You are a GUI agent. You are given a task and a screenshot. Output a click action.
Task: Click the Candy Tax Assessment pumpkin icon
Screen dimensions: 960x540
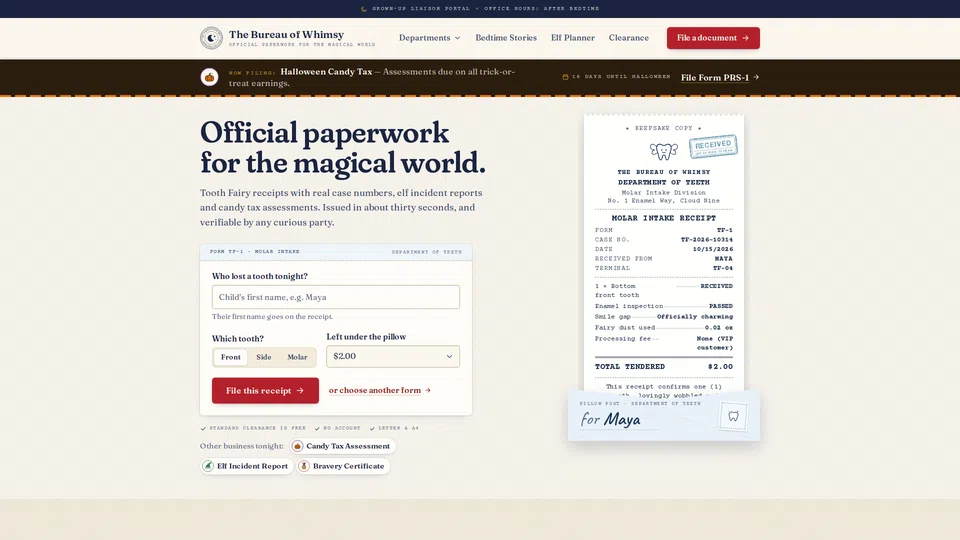[298, 446]
